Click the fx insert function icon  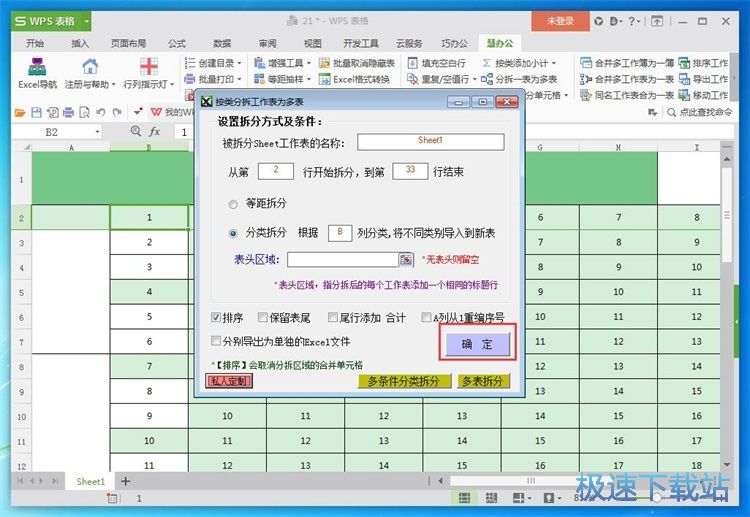coord(154,132)
